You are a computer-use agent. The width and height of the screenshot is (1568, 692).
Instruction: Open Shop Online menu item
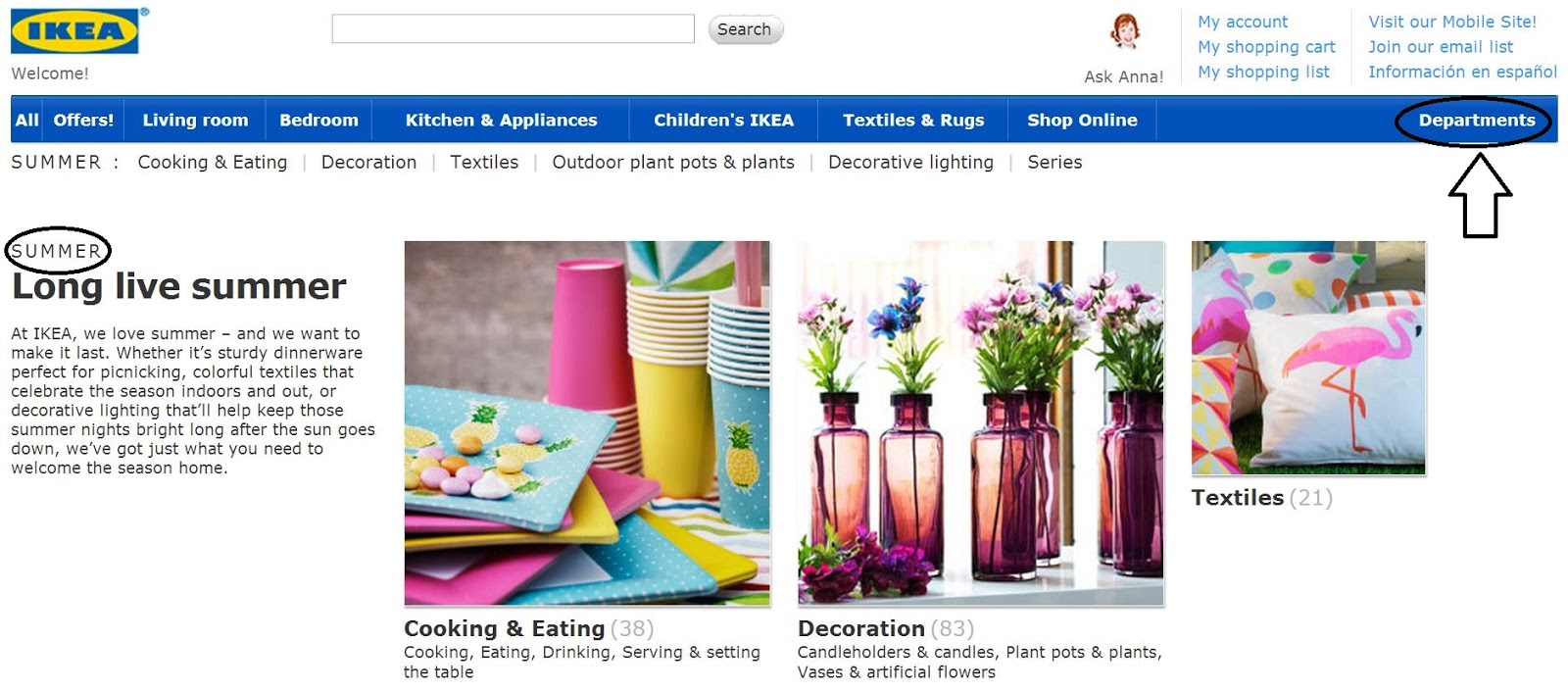(1082, 121)
